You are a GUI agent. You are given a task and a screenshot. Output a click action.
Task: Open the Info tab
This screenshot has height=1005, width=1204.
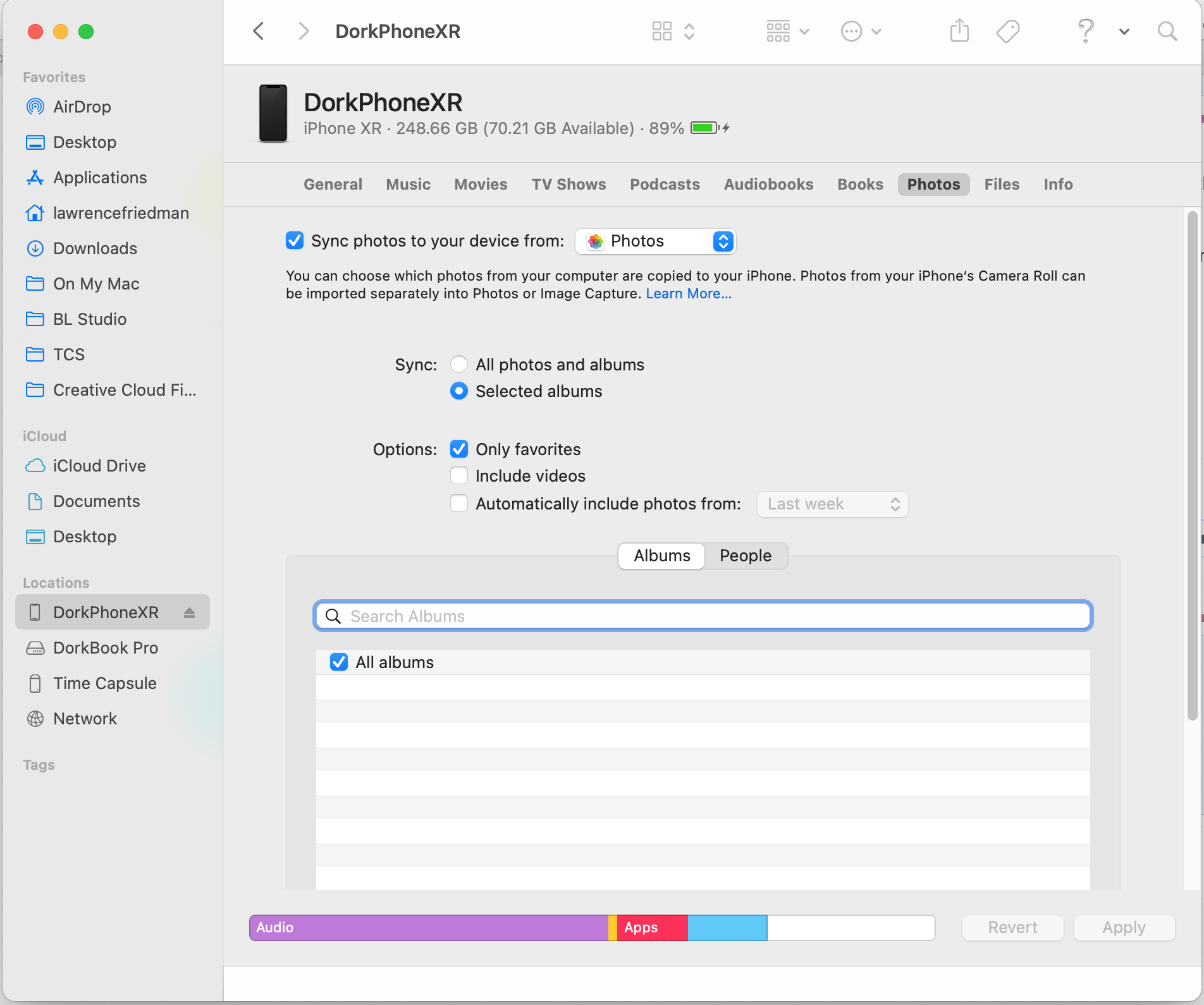[1059, 185]
